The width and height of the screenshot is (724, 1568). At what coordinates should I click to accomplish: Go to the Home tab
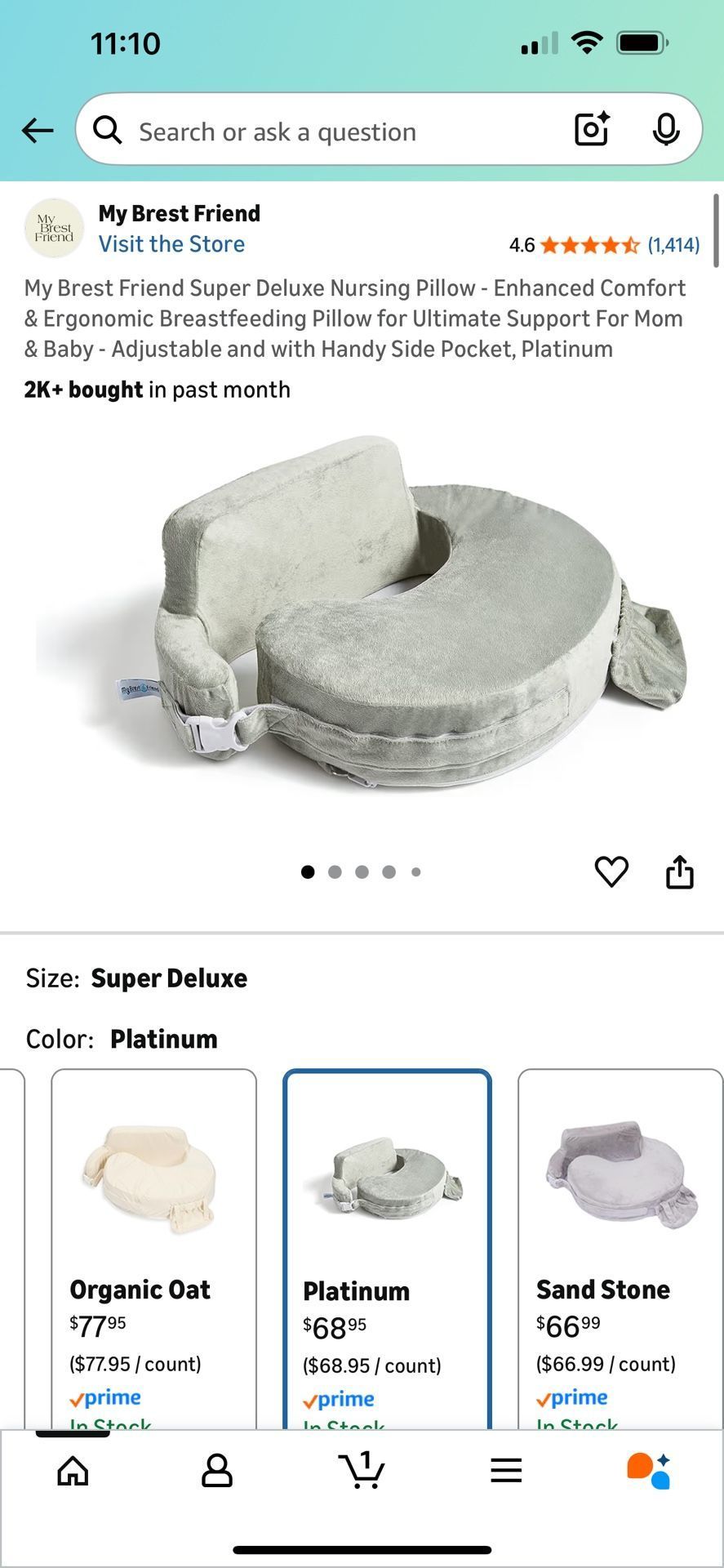(72, 1470)
